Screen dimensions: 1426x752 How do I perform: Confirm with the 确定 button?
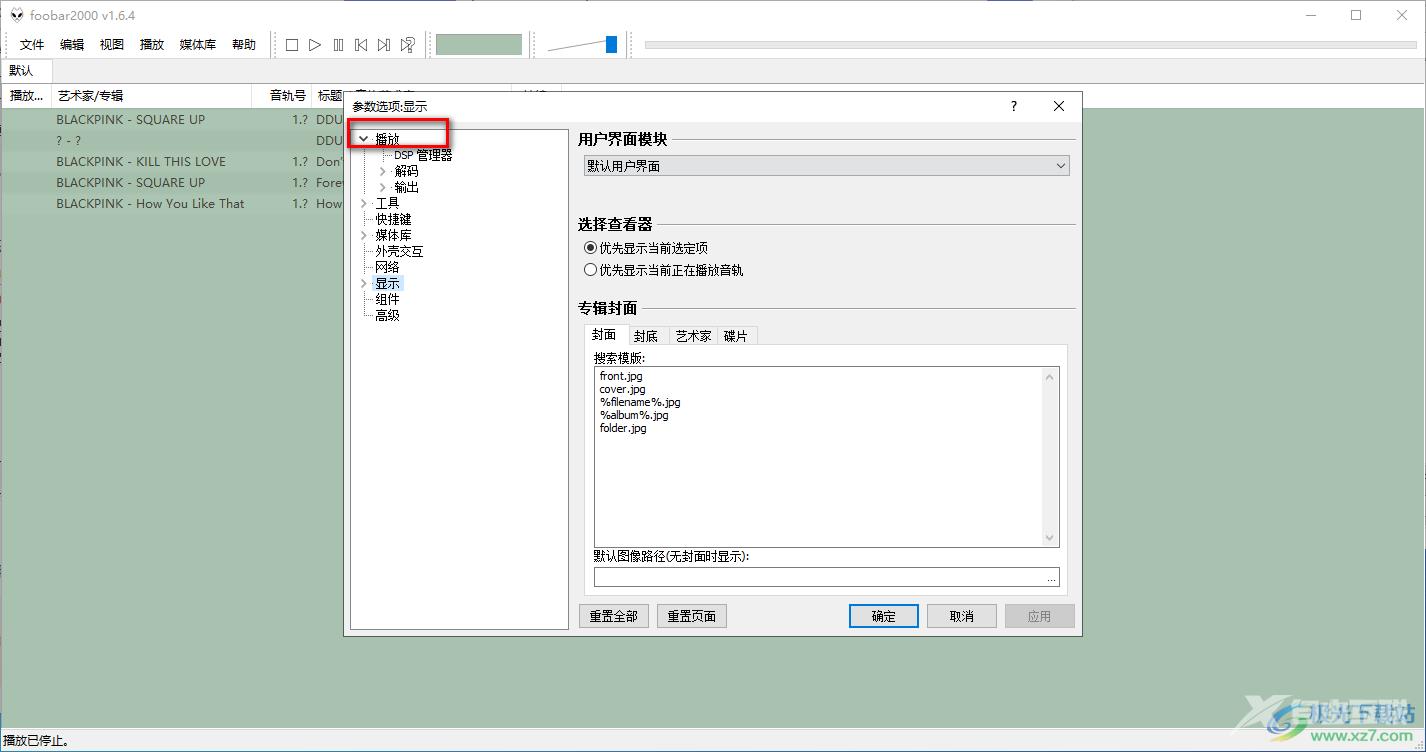pos(884,616)
